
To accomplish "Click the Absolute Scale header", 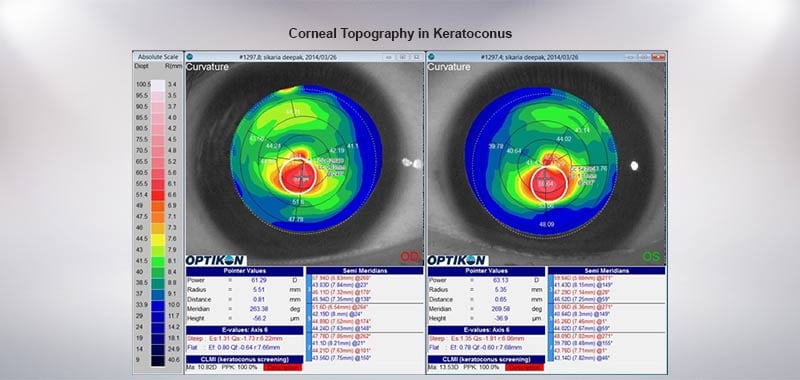I will [x=158, y=57].
